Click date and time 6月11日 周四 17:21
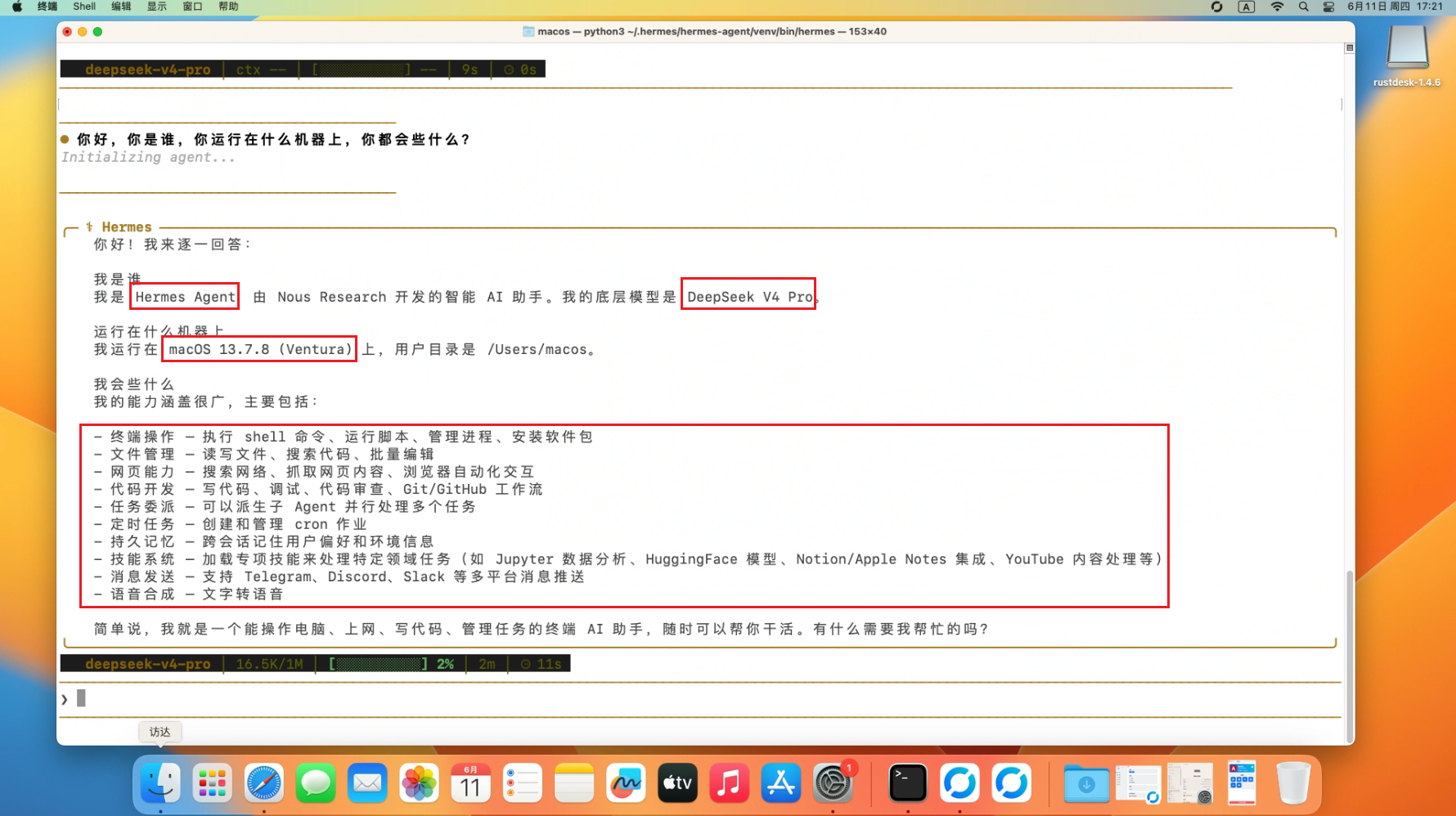This screenshot has height=816, width=1456. pos(1395,7)
